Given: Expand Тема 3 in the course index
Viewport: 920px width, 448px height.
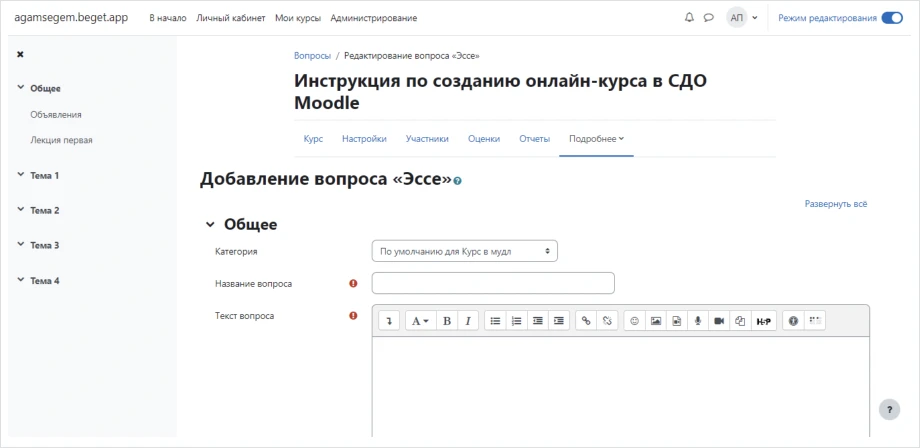Looking at the screenshot, I should (21, 245).
